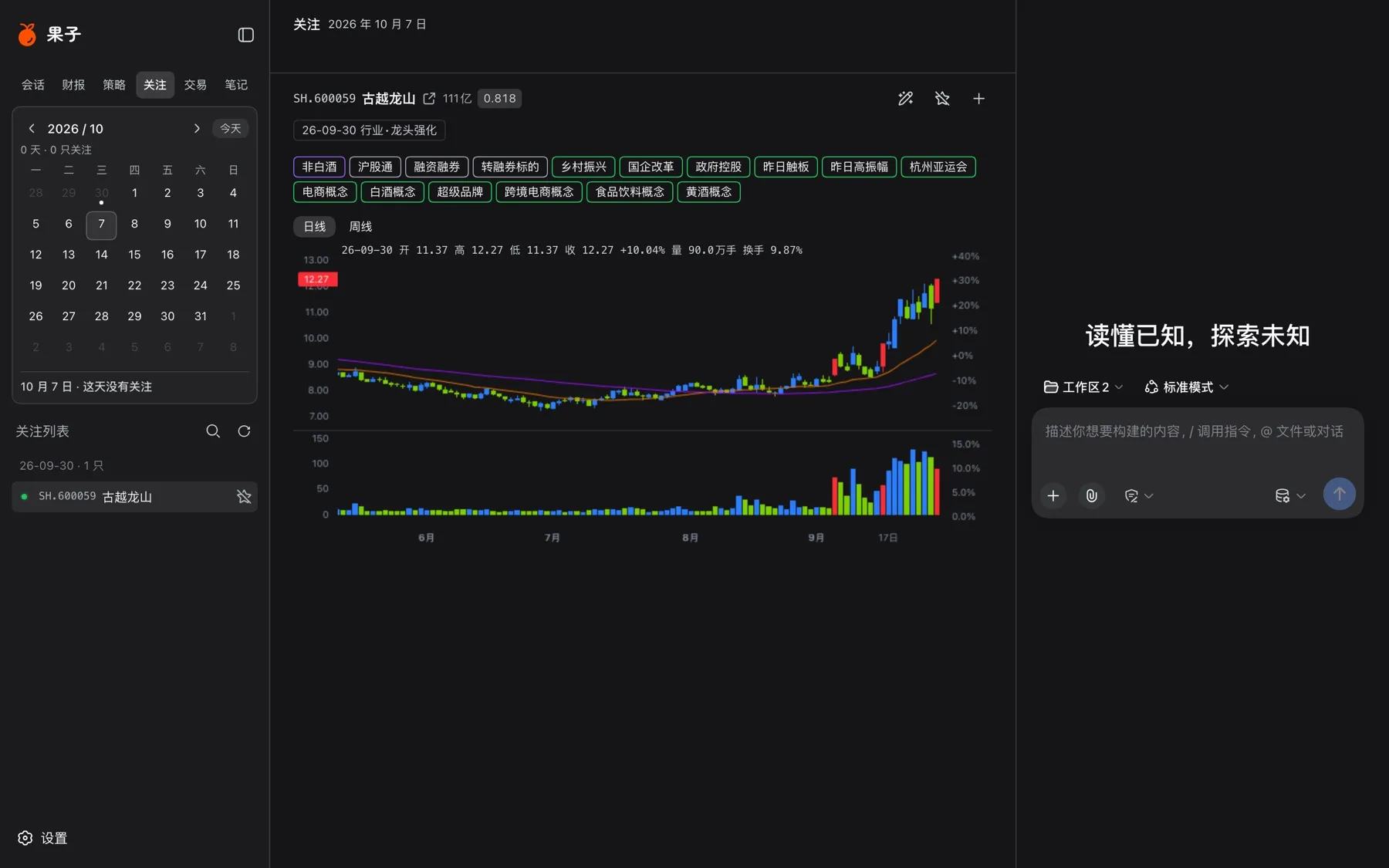Collapse the sidebar with the panel icon
1389x868 pixels.
[x=245, y=35]
